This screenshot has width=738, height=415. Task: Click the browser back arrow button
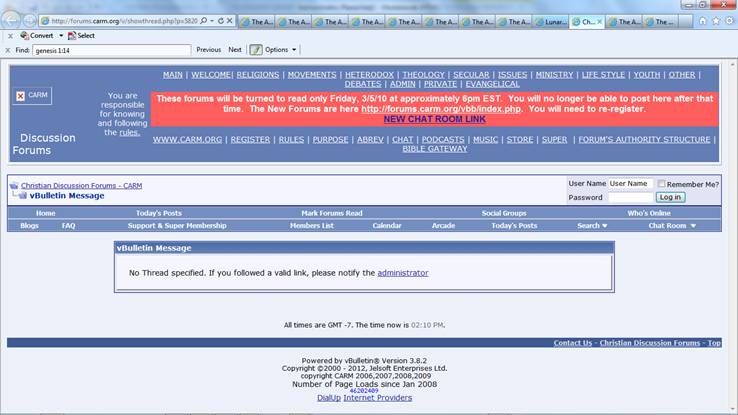pyautogui.click(x=10, y=20)
